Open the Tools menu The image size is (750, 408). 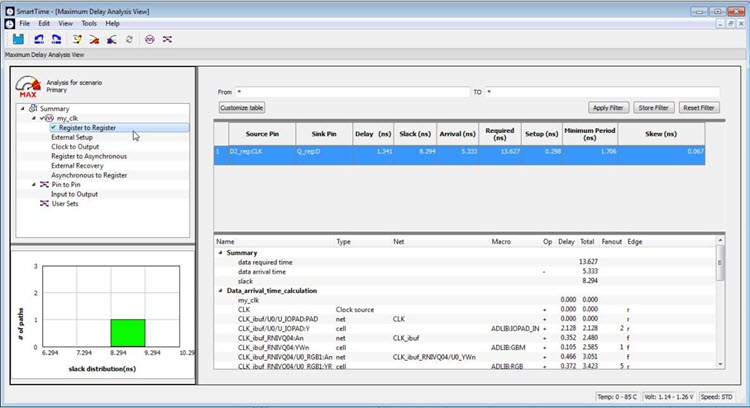coord(89,22)
